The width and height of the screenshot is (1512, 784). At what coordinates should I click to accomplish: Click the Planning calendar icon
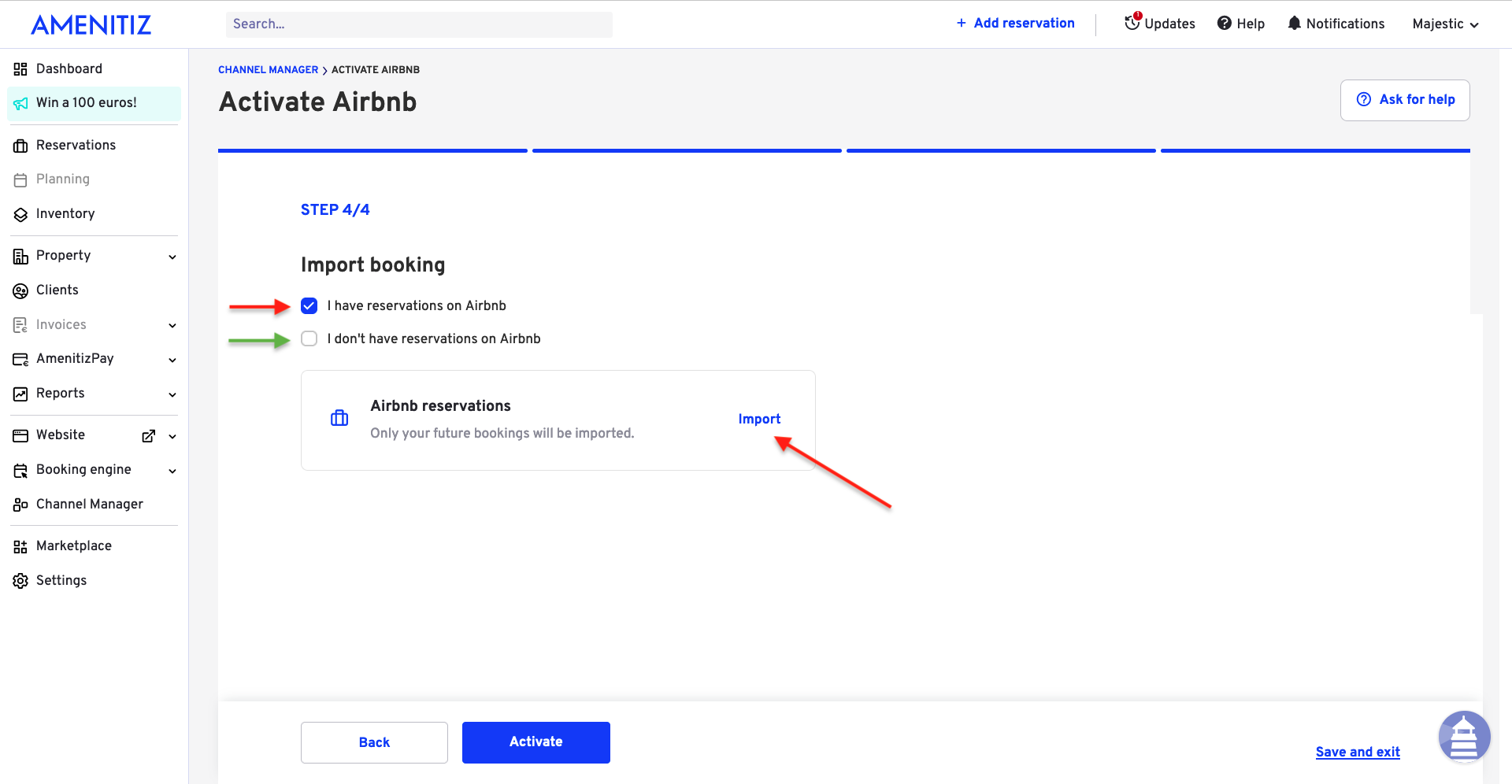click(20, 179)
